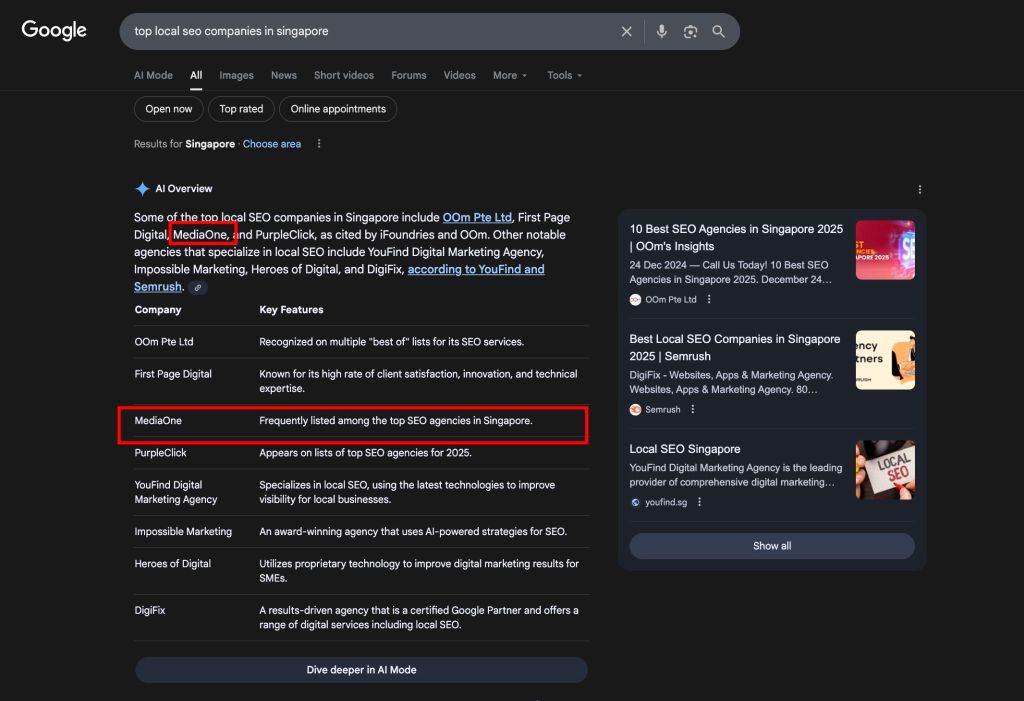This screenshot has width=1024, height=701.
Task: Open Google Lens image search icon
Action: 690,31
